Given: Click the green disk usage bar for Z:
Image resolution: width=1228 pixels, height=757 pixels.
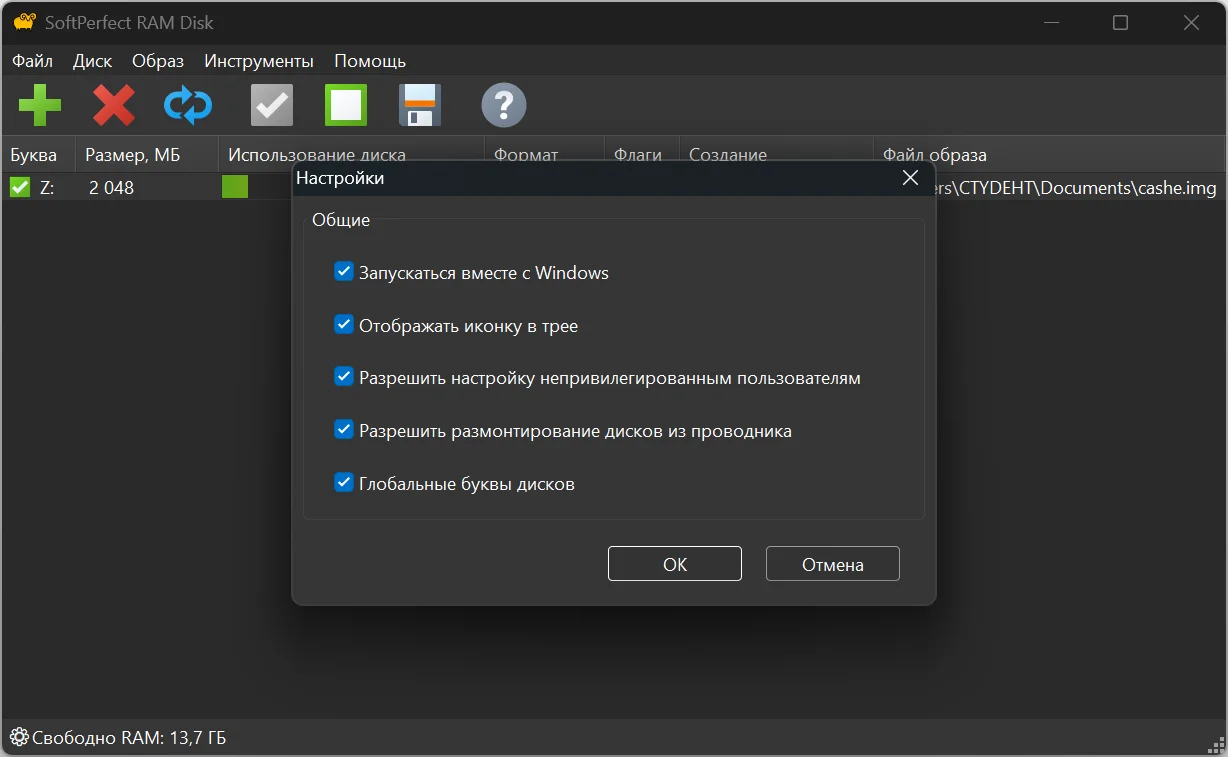Looking at the screenshot, I should click(235, 187).
